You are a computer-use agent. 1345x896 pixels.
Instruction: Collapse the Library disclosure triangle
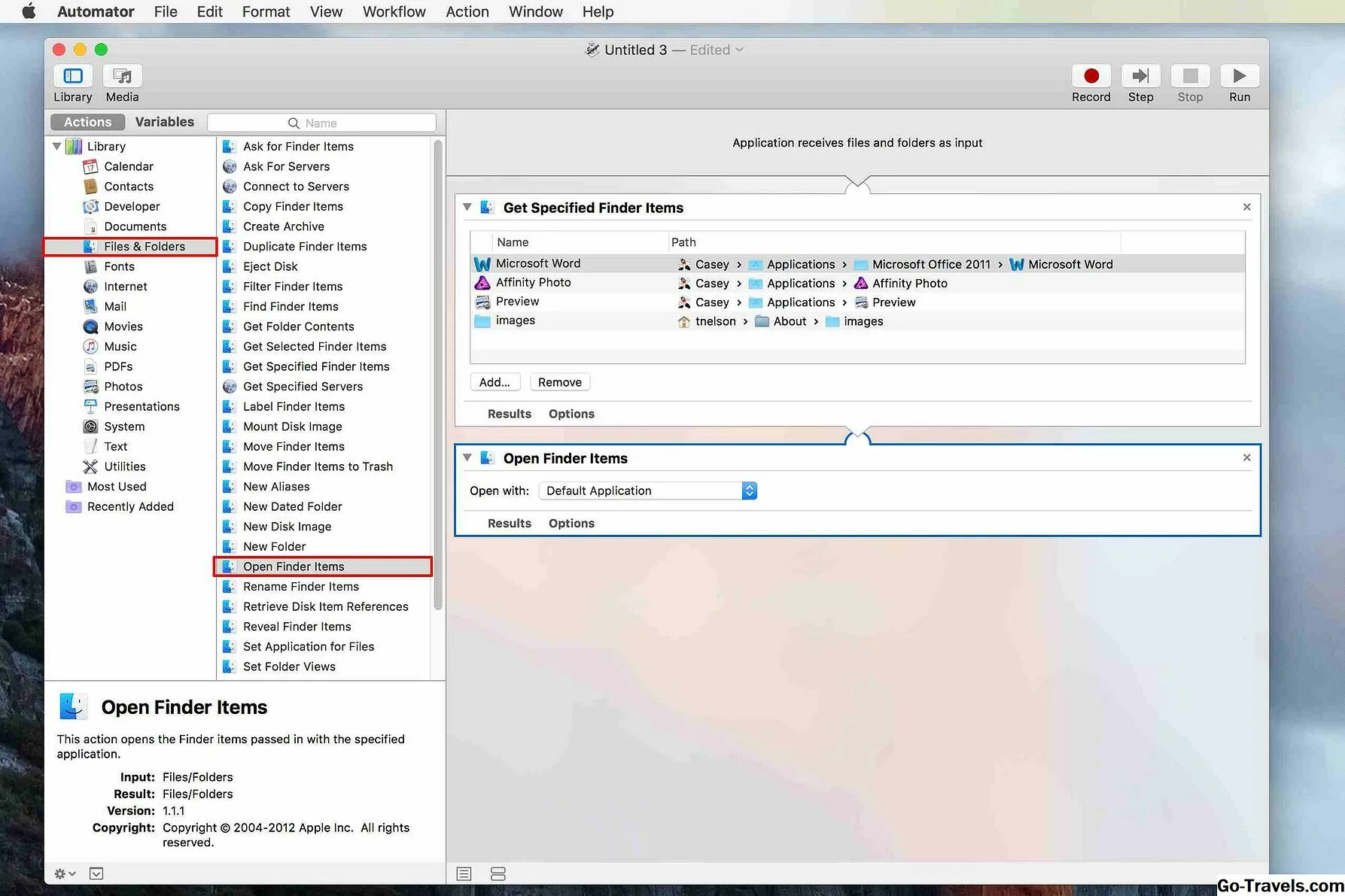pyautogui.click(x=56, y=146)
